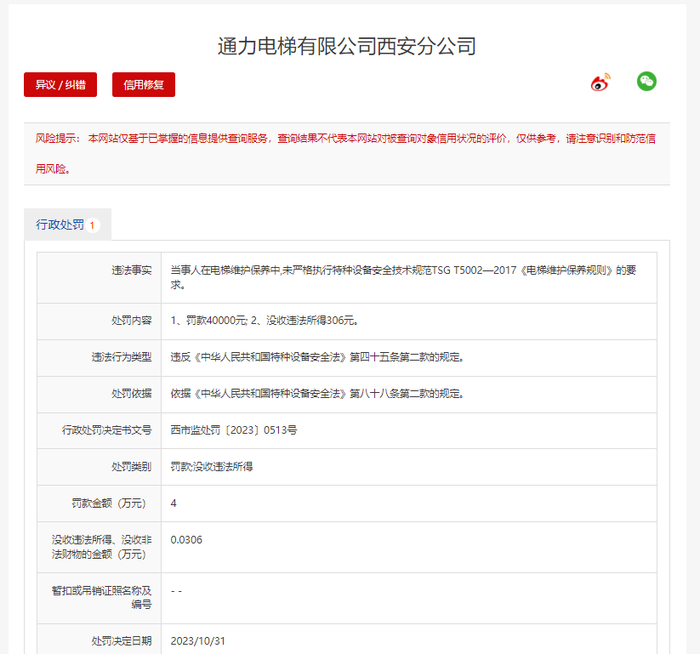This screenshot has height=654, width=700.
Task: Open the 信用修复 button
Action: tap(143, 84)
